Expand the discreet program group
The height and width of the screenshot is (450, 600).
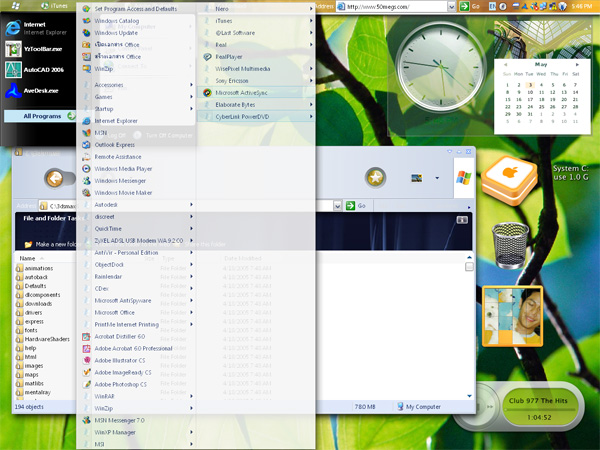[138, 217]
